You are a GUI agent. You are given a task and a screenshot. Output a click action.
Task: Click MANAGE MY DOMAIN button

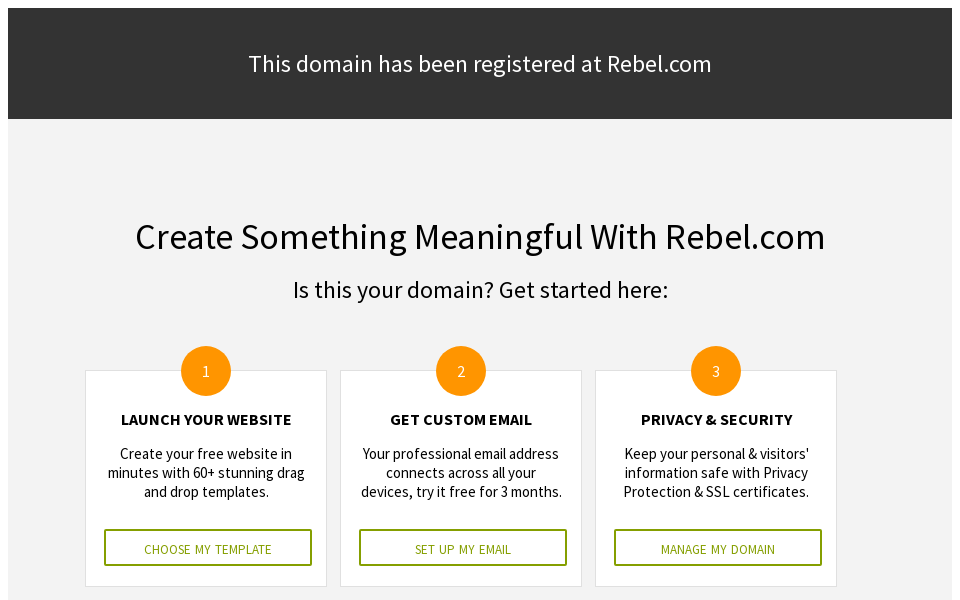coord(717,547)
